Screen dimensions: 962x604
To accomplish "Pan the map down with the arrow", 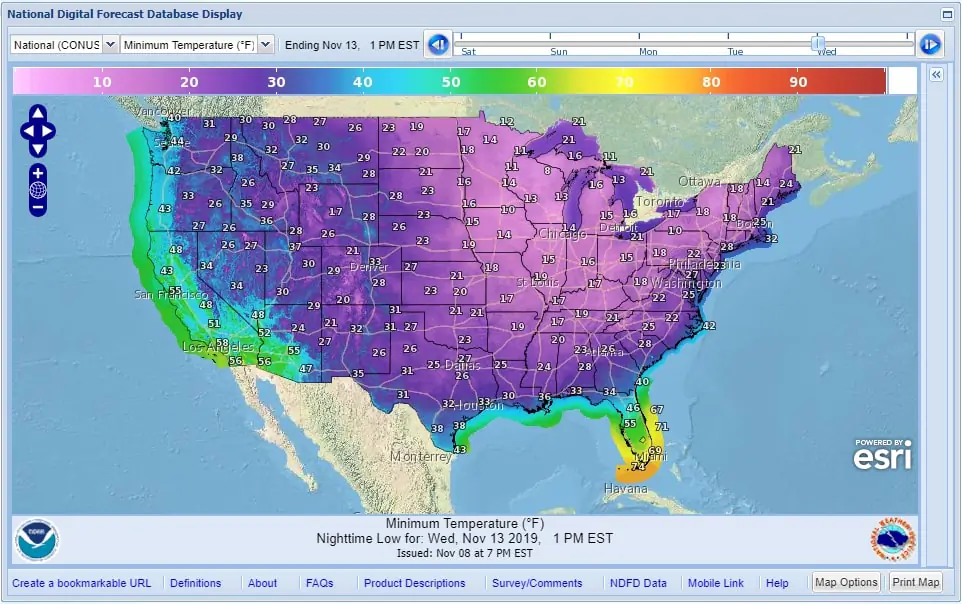I will pyautogui.click(x=37, y=149).
